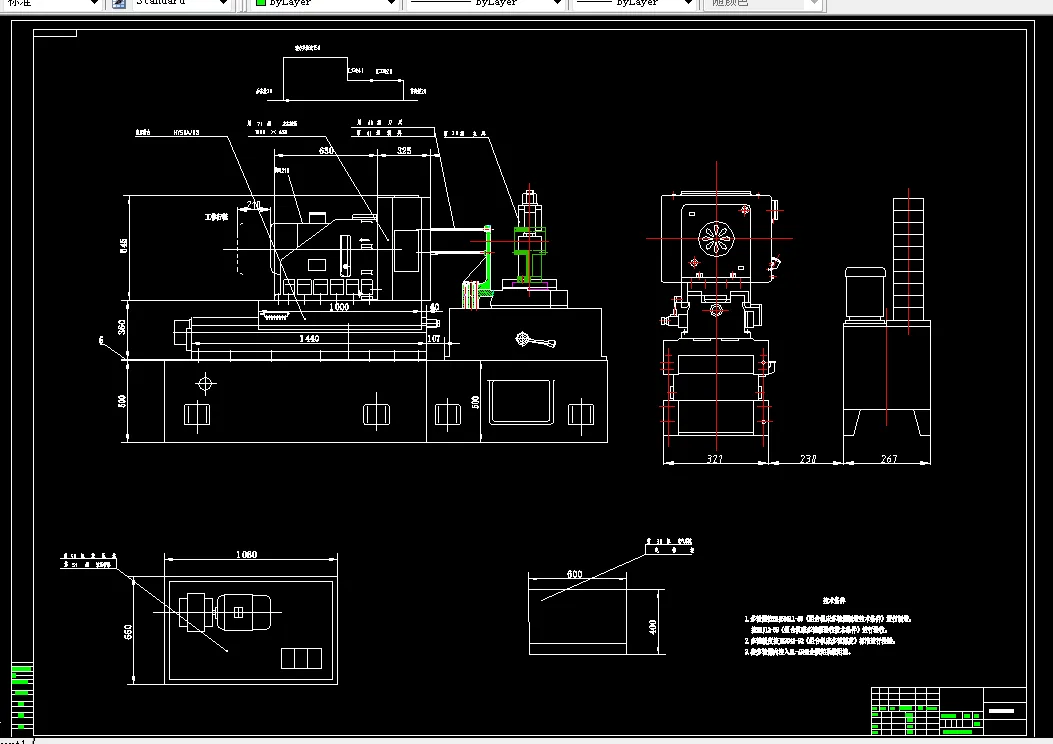Select the rounded window rectangle in right base

click(521, 402)
